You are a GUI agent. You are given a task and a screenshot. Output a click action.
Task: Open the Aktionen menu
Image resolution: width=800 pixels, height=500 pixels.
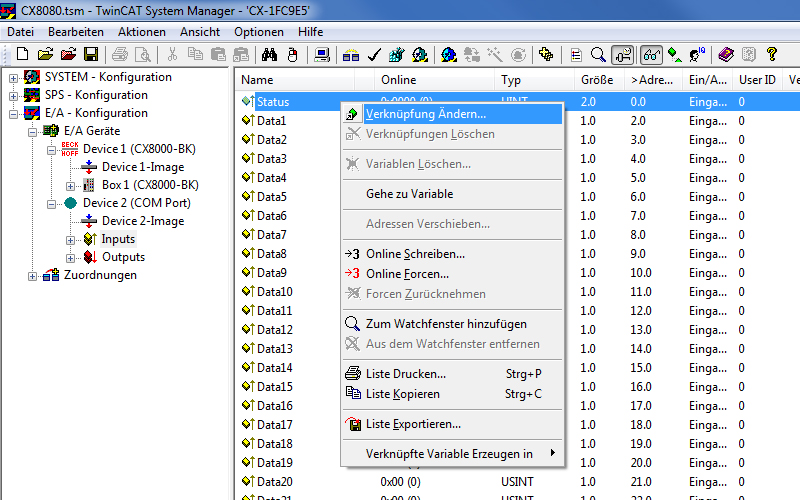coord(142,32)
